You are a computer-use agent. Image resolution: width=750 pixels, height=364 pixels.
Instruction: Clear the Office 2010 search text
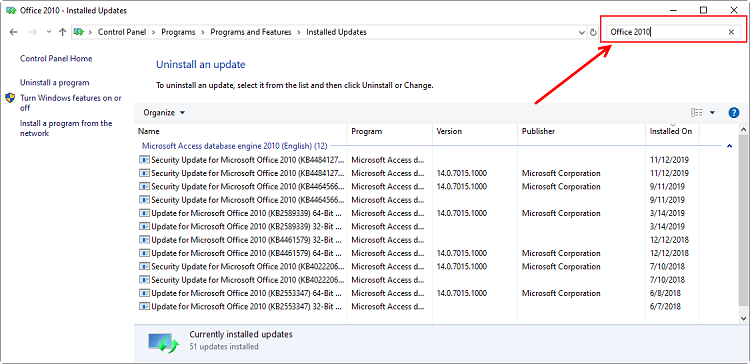click(x=731, y=32)
